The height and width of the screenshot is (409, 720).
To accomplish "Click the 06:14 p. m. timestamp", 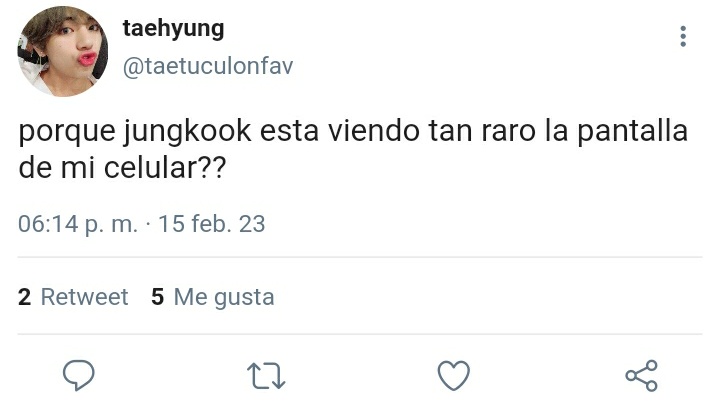I will pyautogui.click(x=78, y=224).
